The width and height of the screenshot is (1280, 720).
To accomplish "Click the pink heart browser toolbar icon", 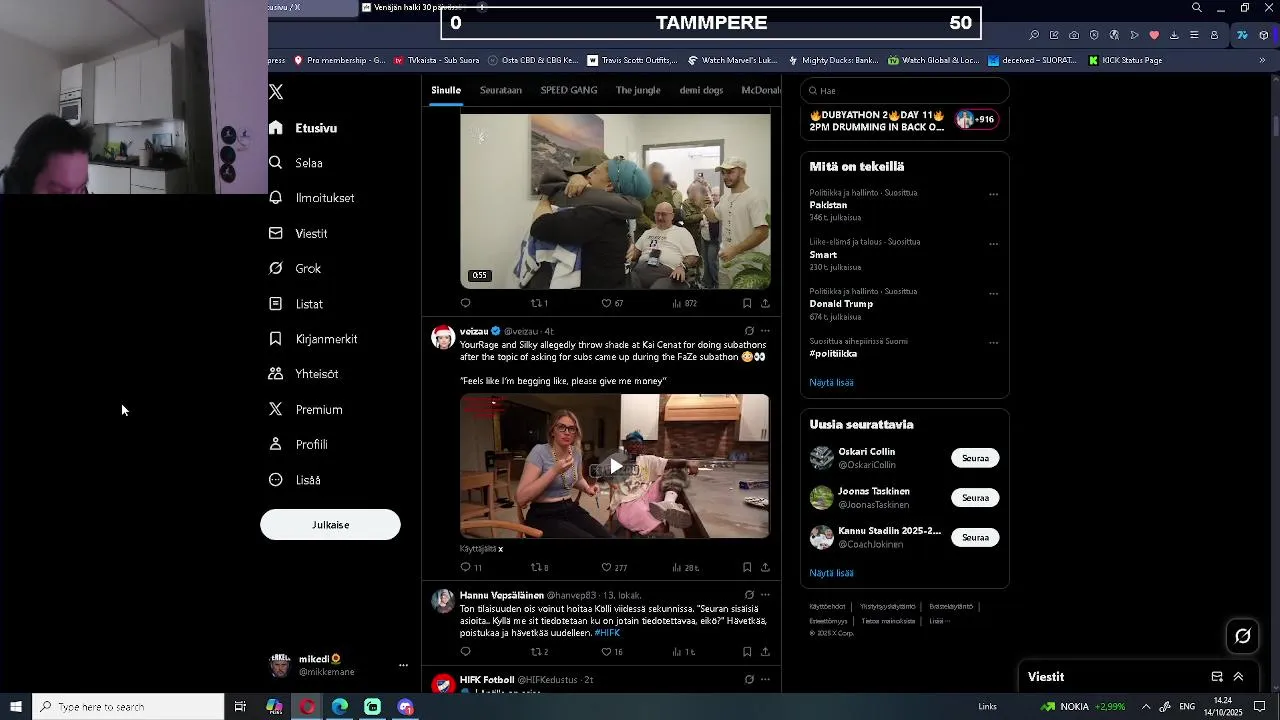I will [1154, 35].
